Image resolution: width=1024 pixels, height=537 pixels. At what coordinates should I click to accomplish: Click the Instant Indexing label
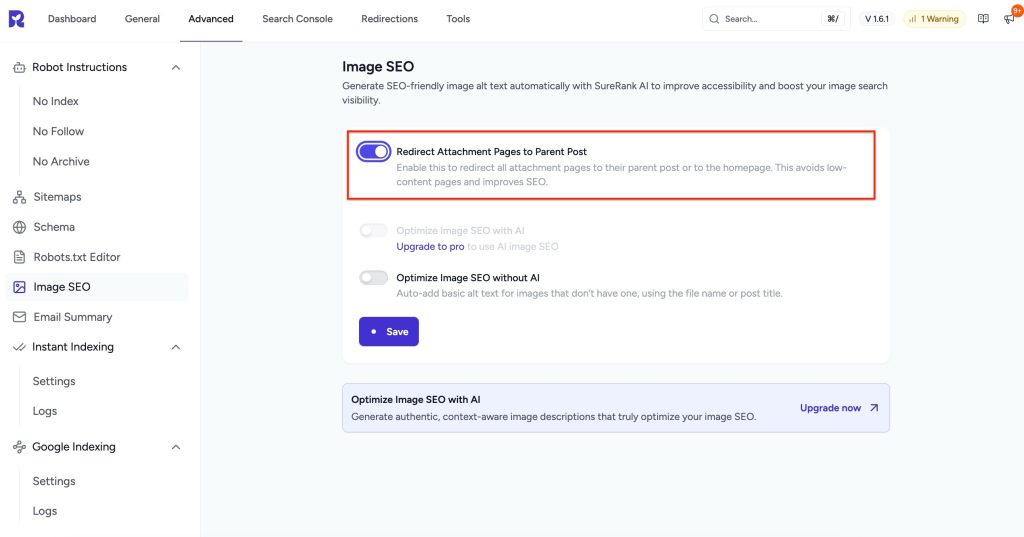tap(72, 347)
